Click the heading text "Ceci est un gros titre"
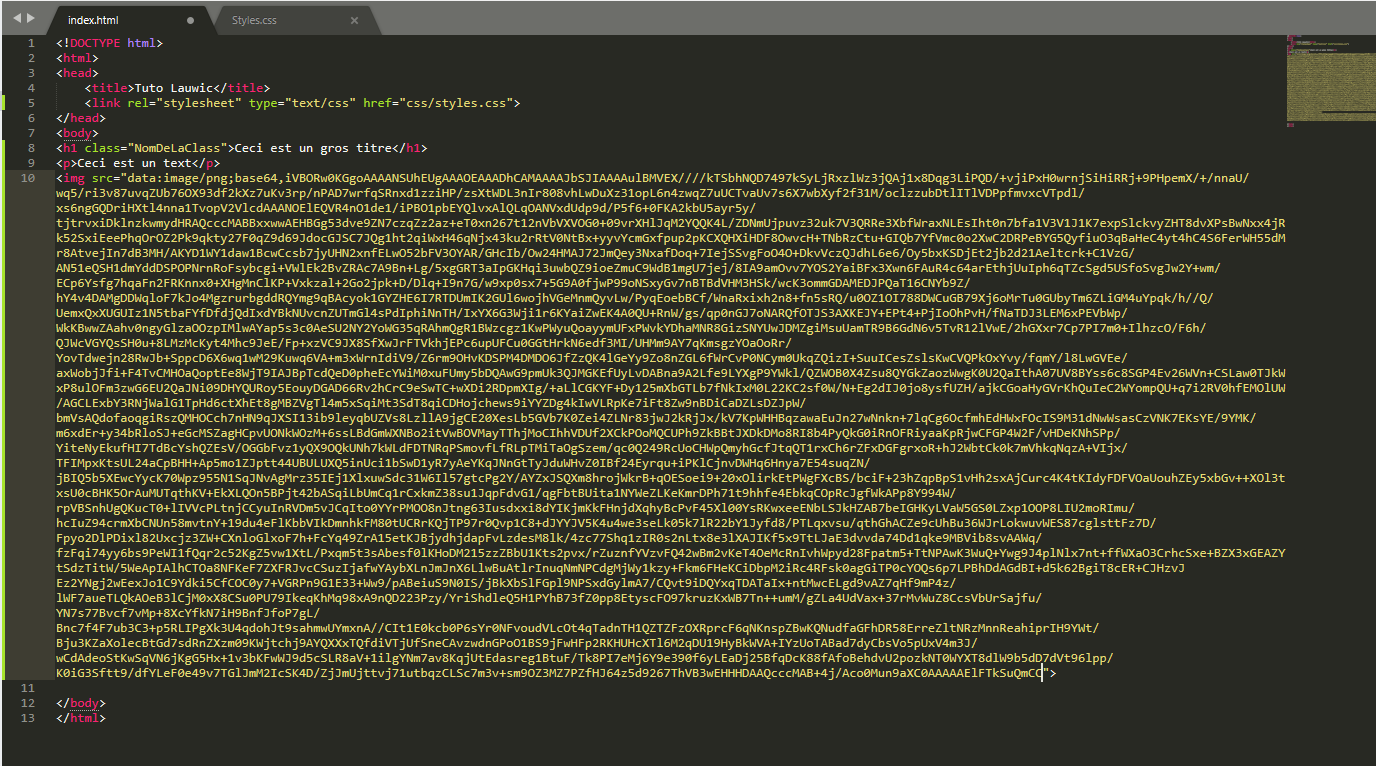The image size is (1376, 766). pos(312,148)
